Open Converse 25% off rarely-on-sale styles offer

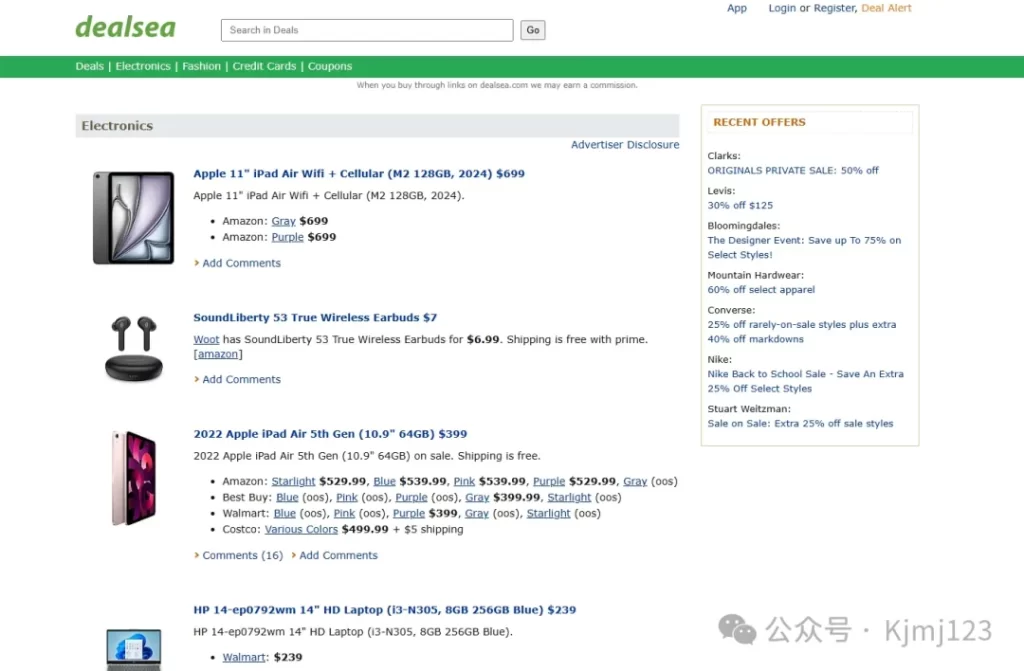801,332
